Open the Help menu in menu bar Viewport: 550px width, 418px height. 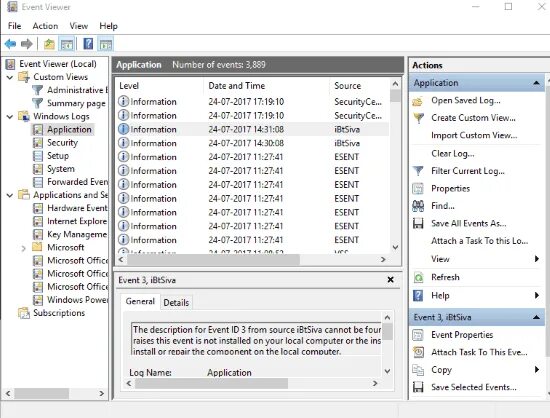[108, 26]
